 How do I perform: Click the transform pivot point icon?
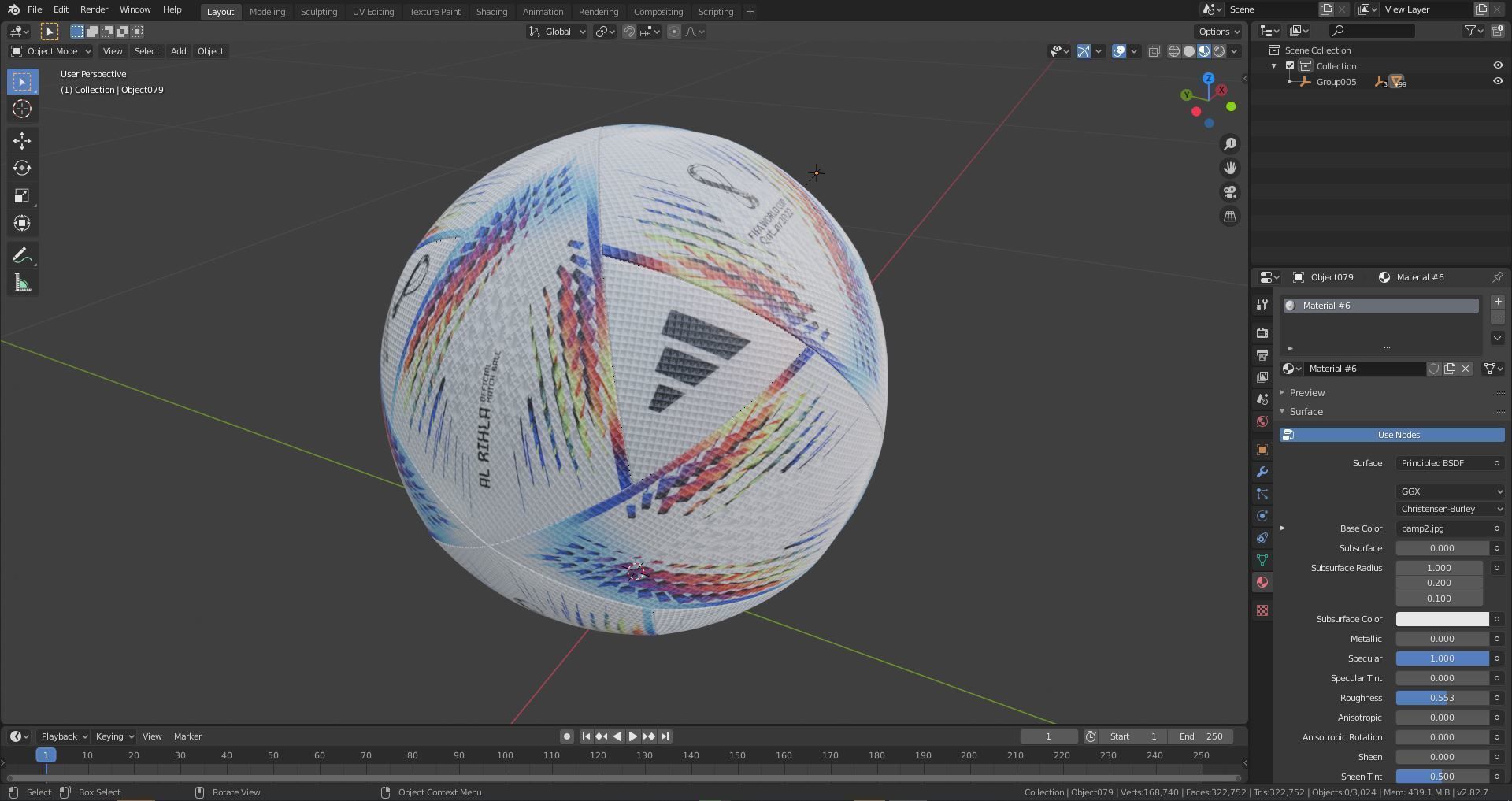[x=605, y=32]
